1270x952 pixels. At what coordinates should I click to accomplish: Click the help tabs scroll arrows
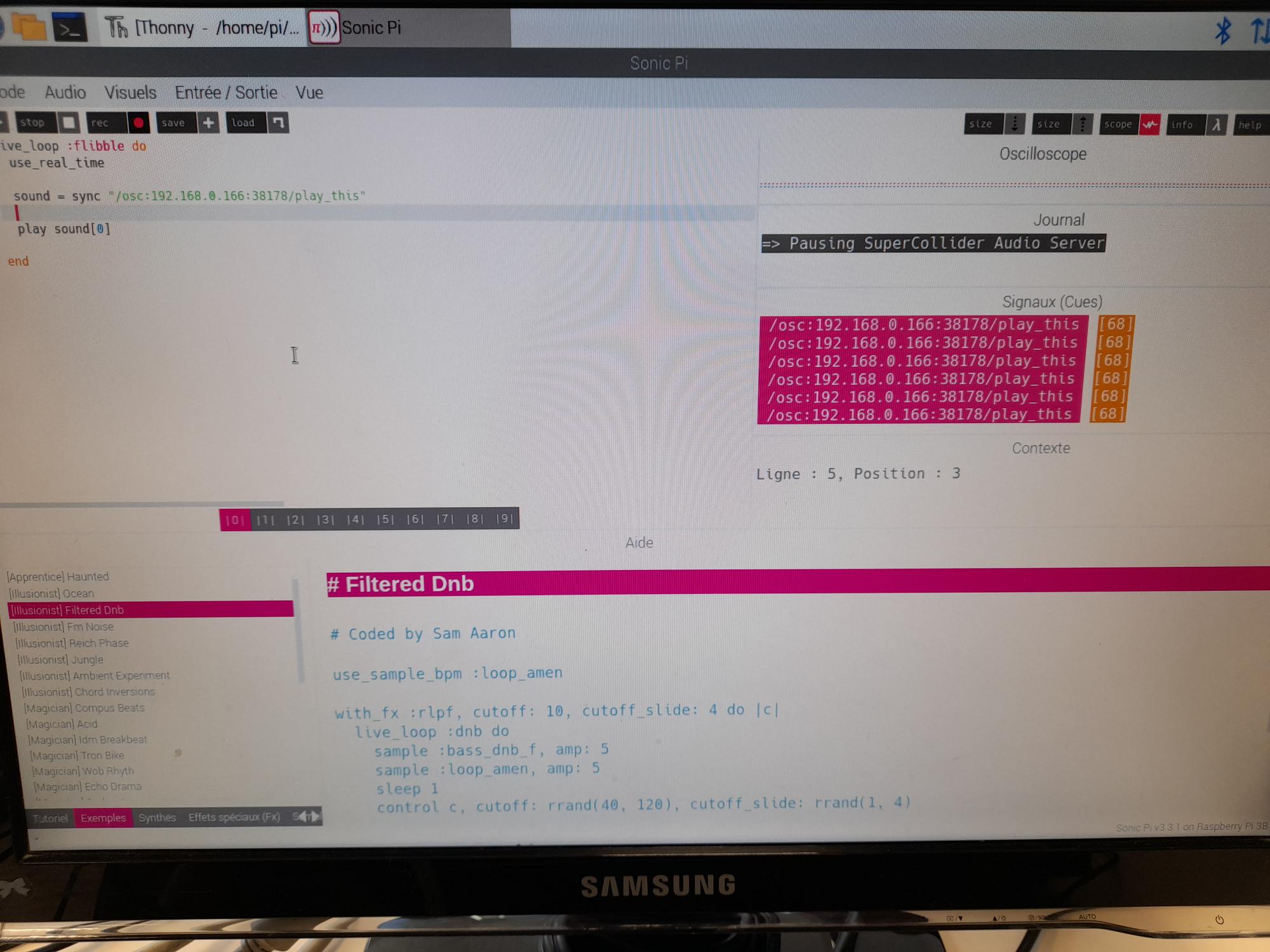pos(309,816)
